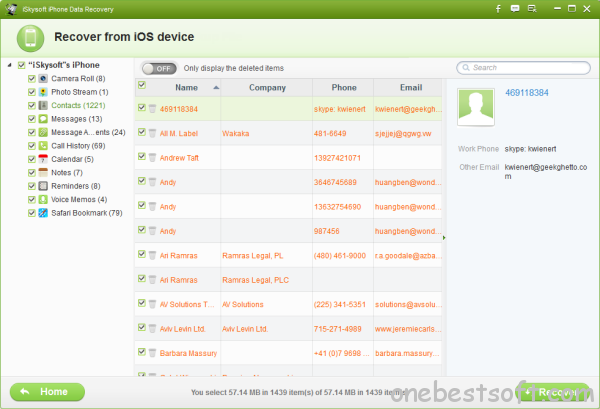Open Voice Memos (4) category

pos(79,199)
